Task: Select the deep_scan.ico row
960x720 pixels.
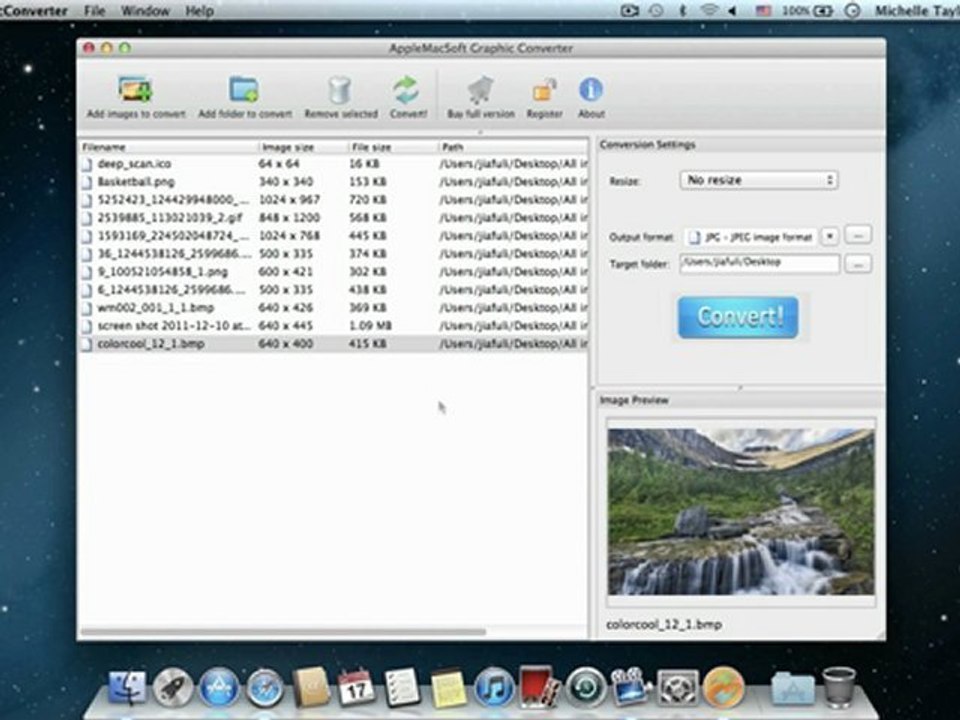Action: 334,163
